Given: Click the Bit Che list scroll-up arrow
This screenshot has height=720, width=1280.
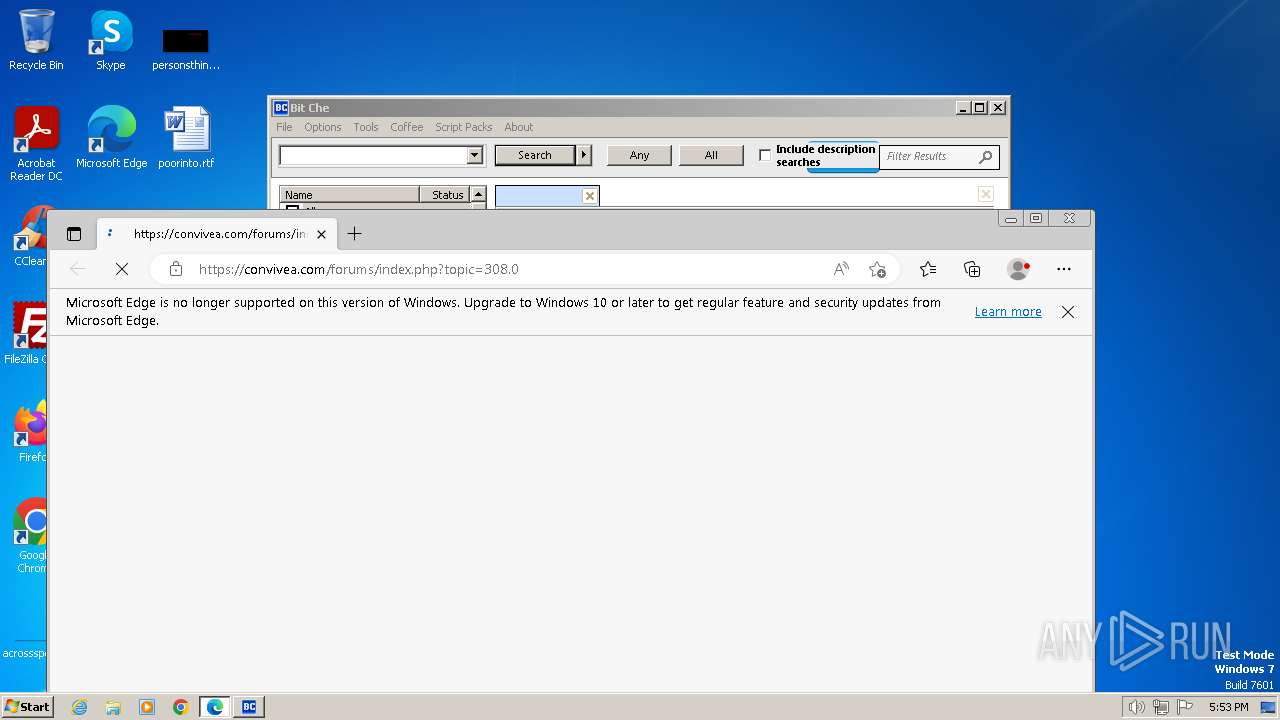Looking at the screenshot, I should click(478, 195).
